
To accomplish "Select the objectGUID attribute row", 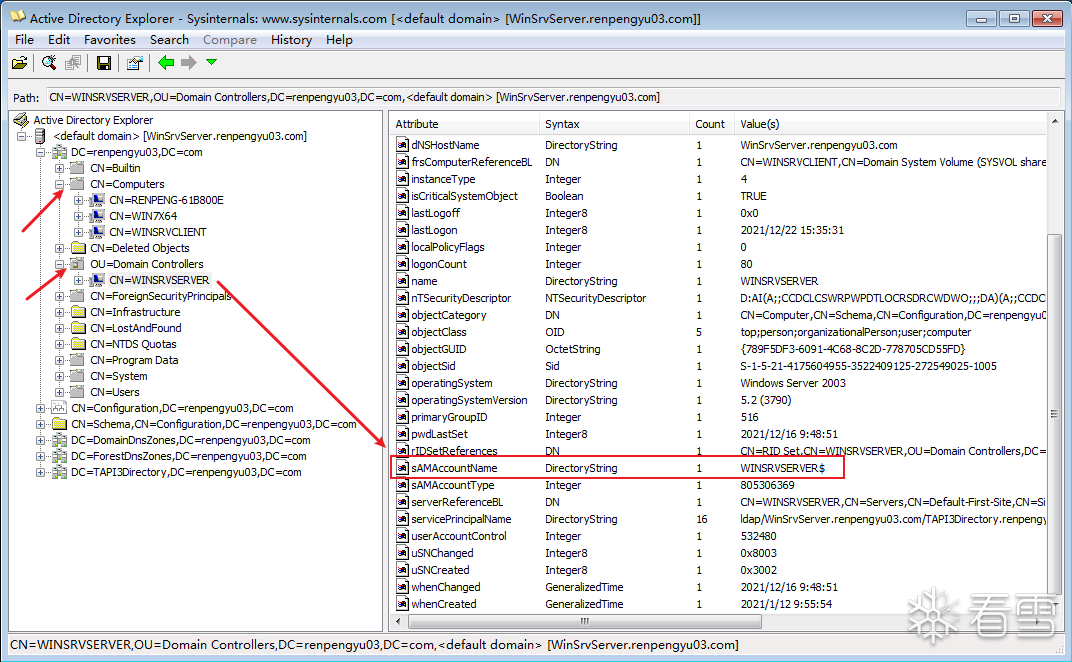I will point(721,349).
